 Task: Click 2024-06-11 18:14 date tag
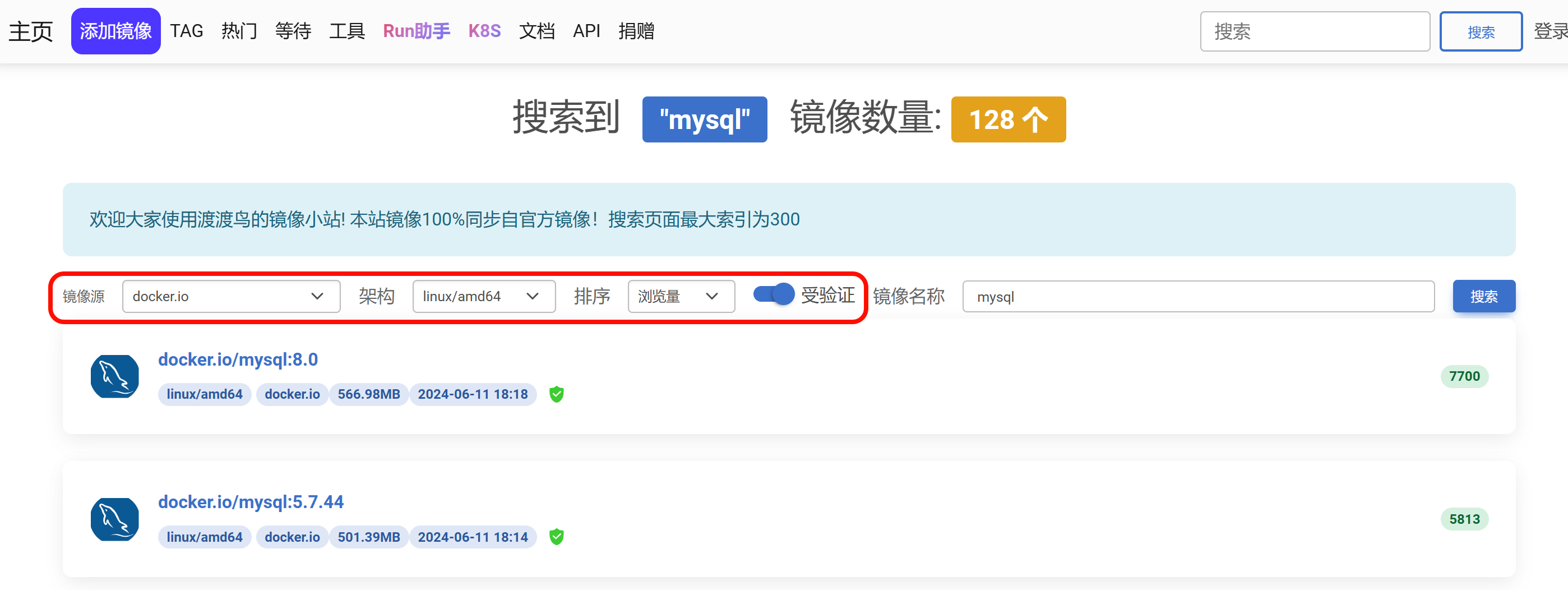click(473, 537)
